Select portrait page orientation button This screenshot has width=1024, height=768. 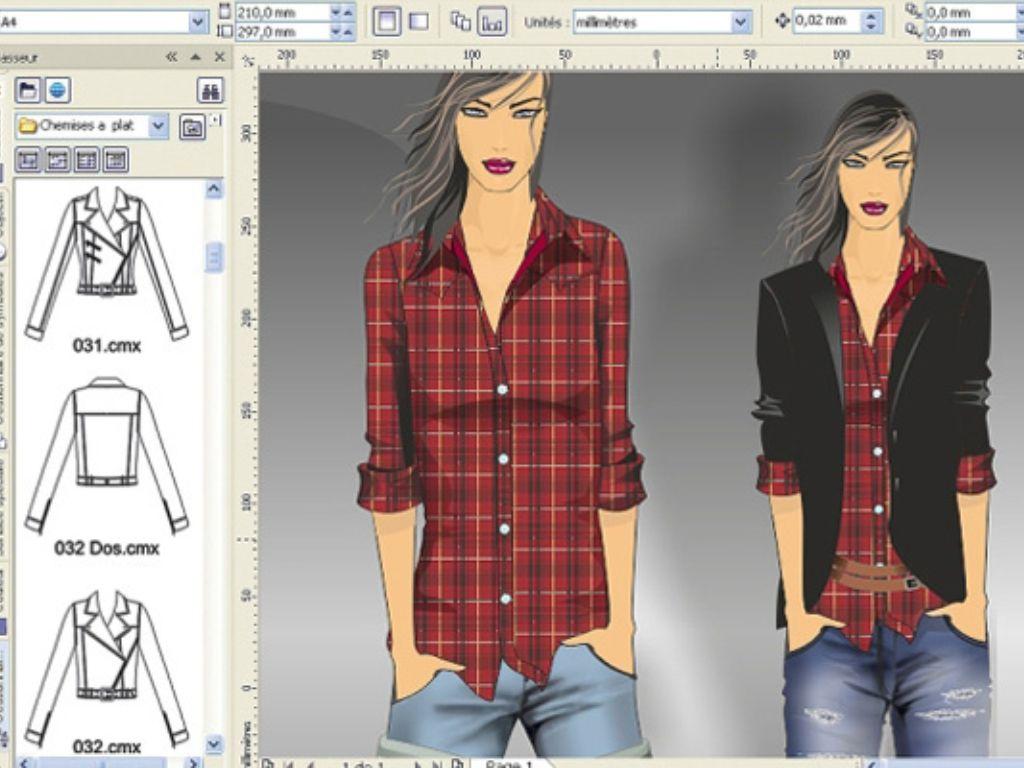click(387, 21)
